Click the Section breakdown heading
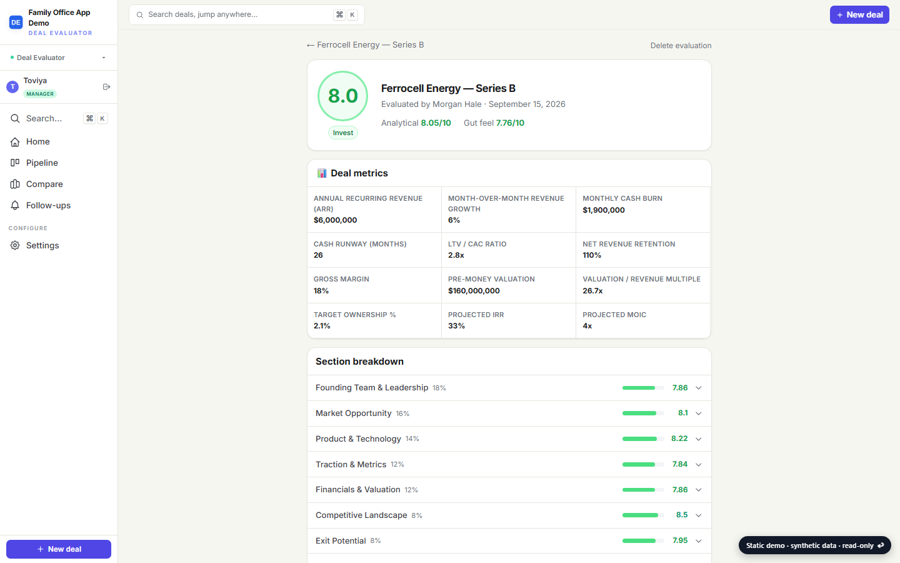Image resolution: width=900 pixels, height=563 pixels. click(359, 362)
